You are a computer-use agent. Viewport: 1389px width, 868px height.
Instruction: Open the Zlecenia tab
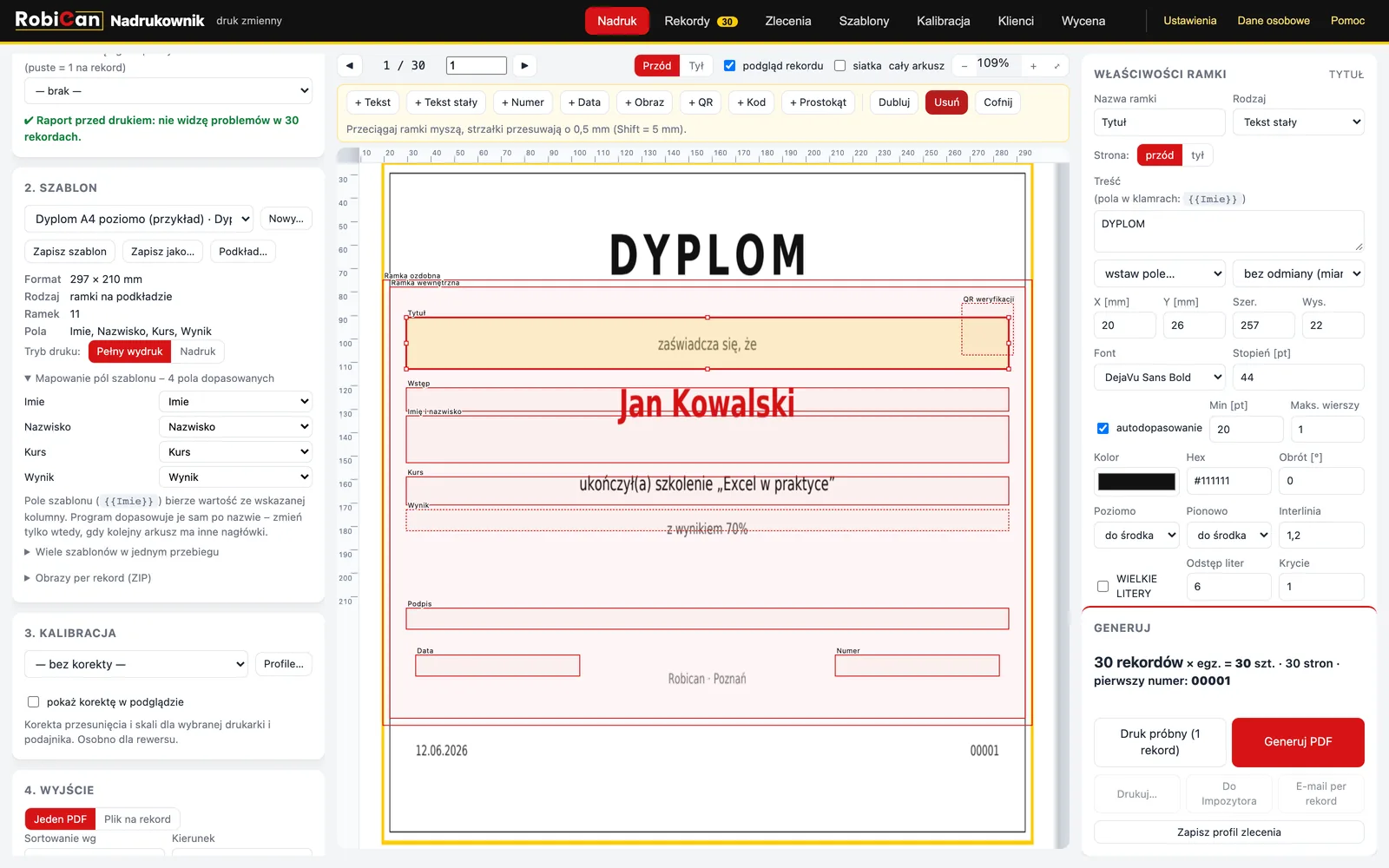pos(788,21)
